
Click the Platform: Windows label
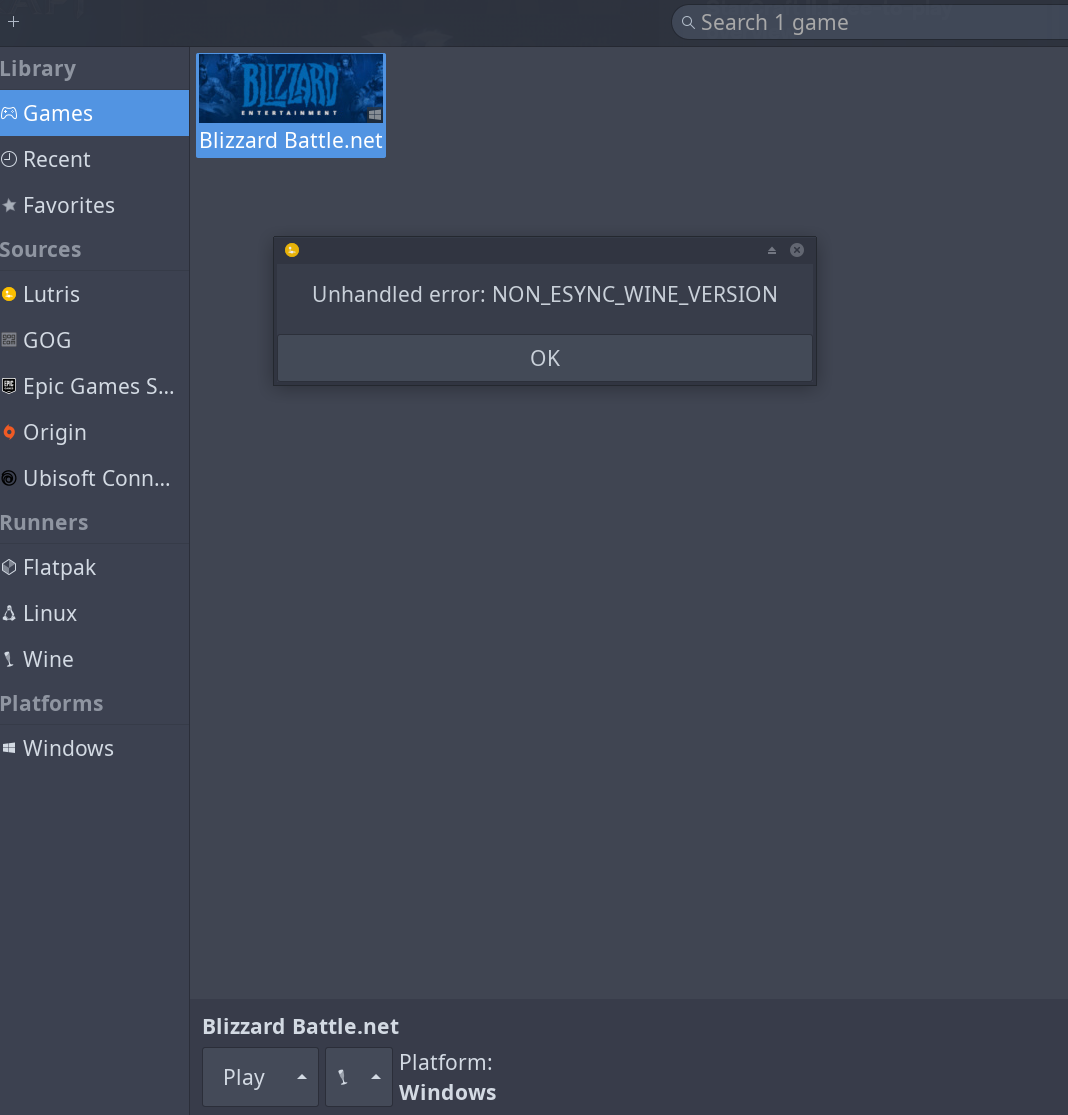coord(447,1077)
